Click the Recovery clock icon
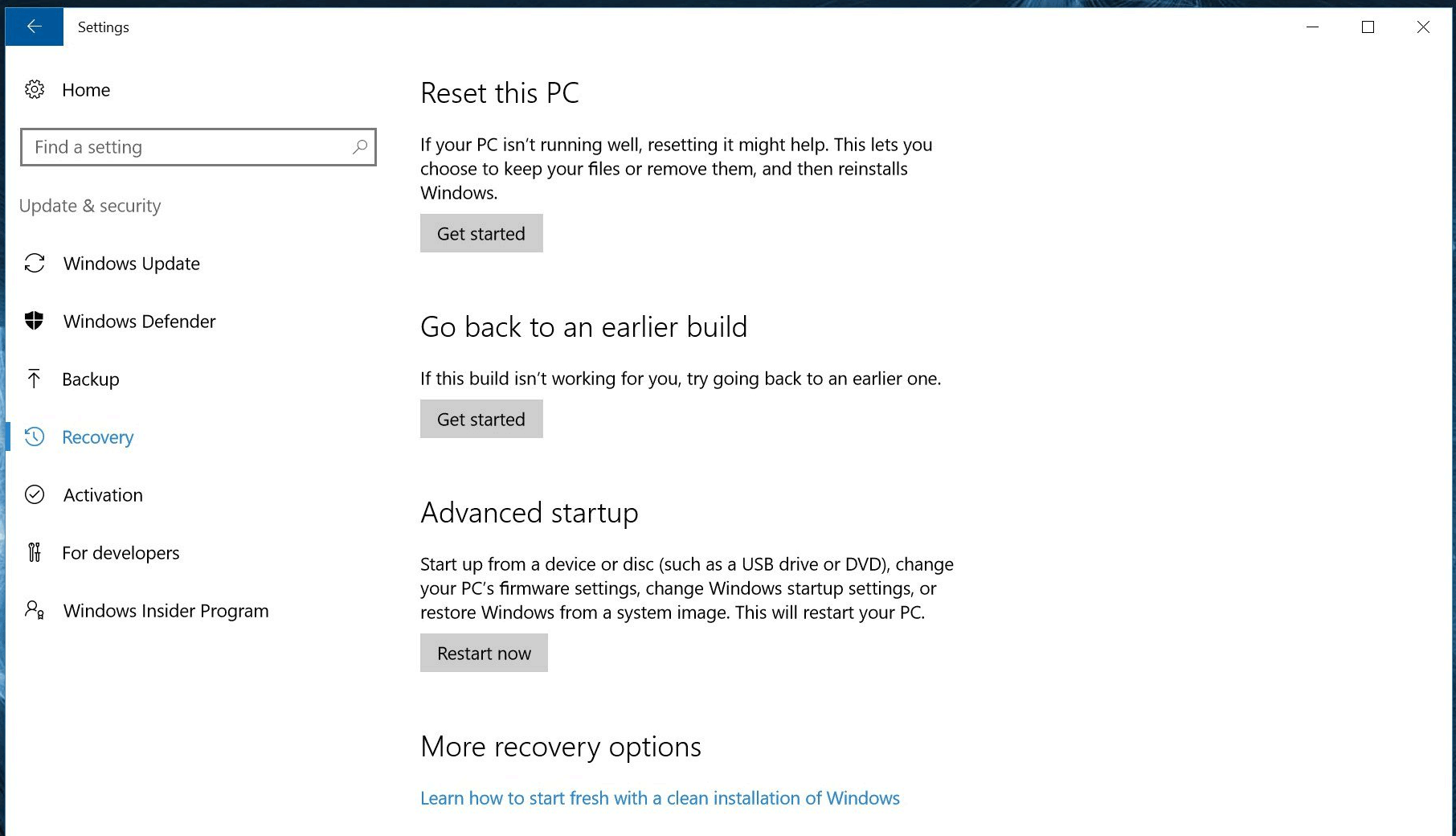The width and height of the screenshot is (1456, 836). (x=35, y=436)
